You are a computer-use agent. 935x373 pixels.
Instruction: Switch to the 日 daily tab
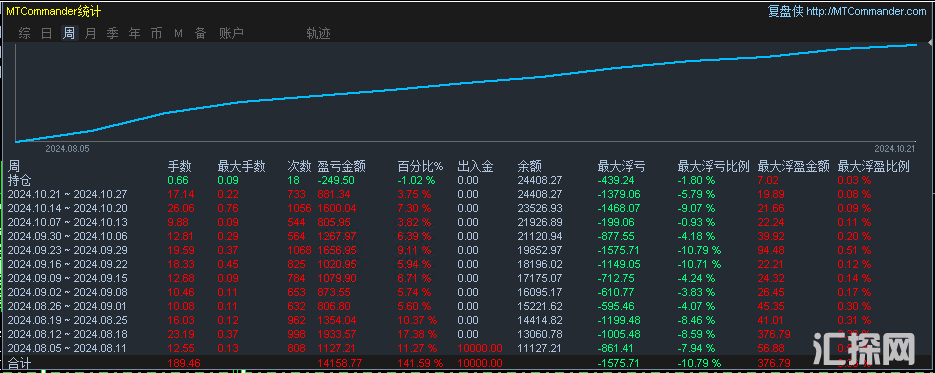[x=47, y=33]
